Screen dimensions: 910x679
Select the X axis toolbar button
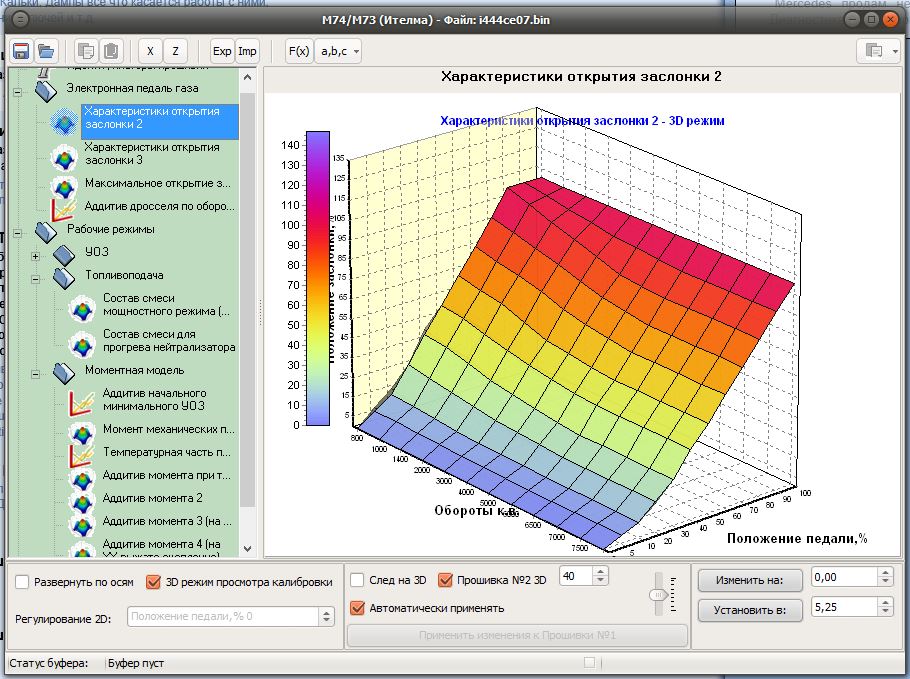(150, 51)
